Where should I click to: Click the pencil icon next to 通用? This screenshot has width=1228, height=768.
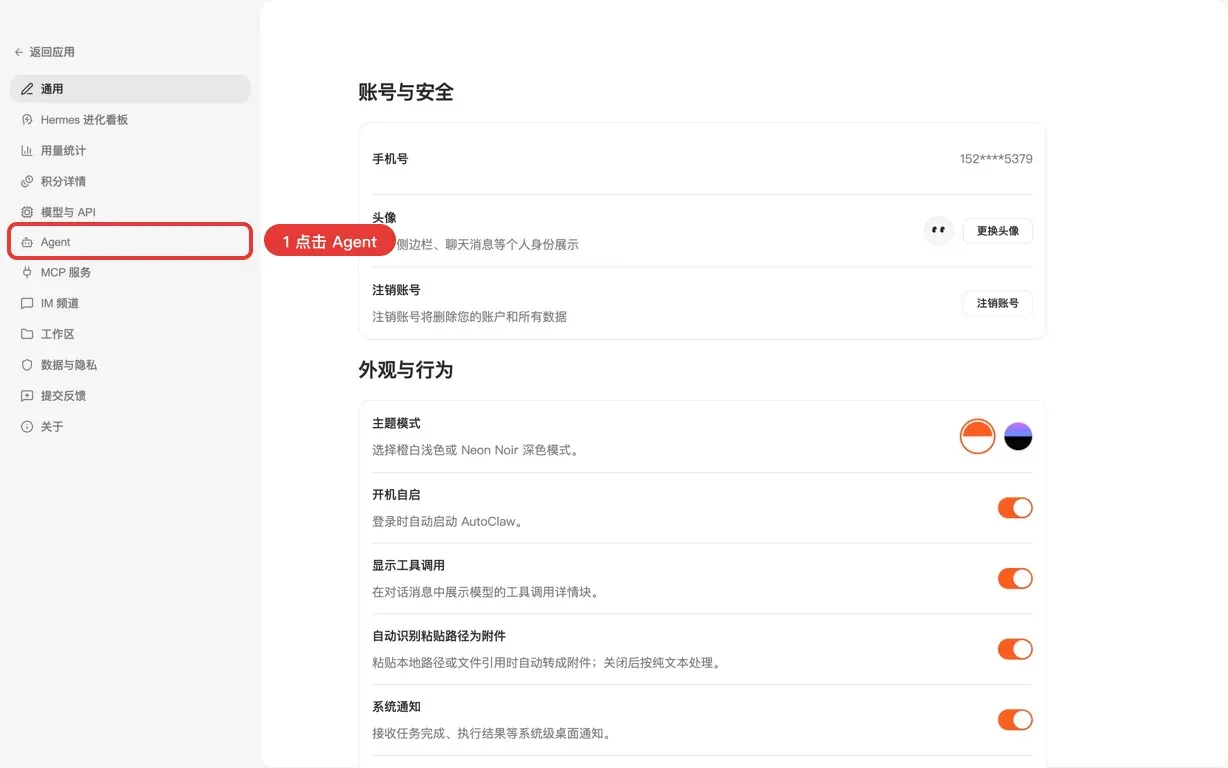[27, 89]
